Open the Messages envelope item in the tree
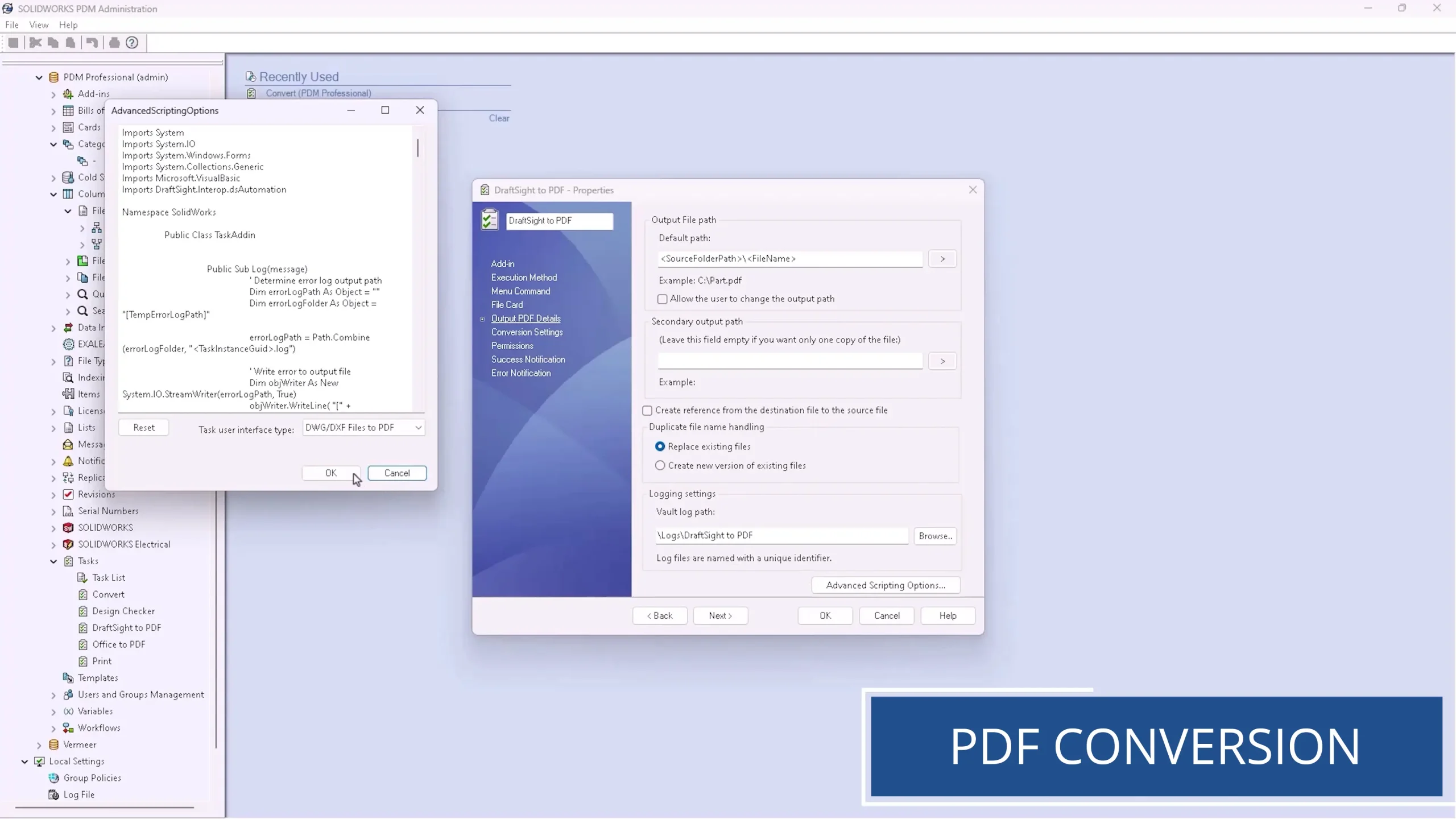 (x=68, y=444)
